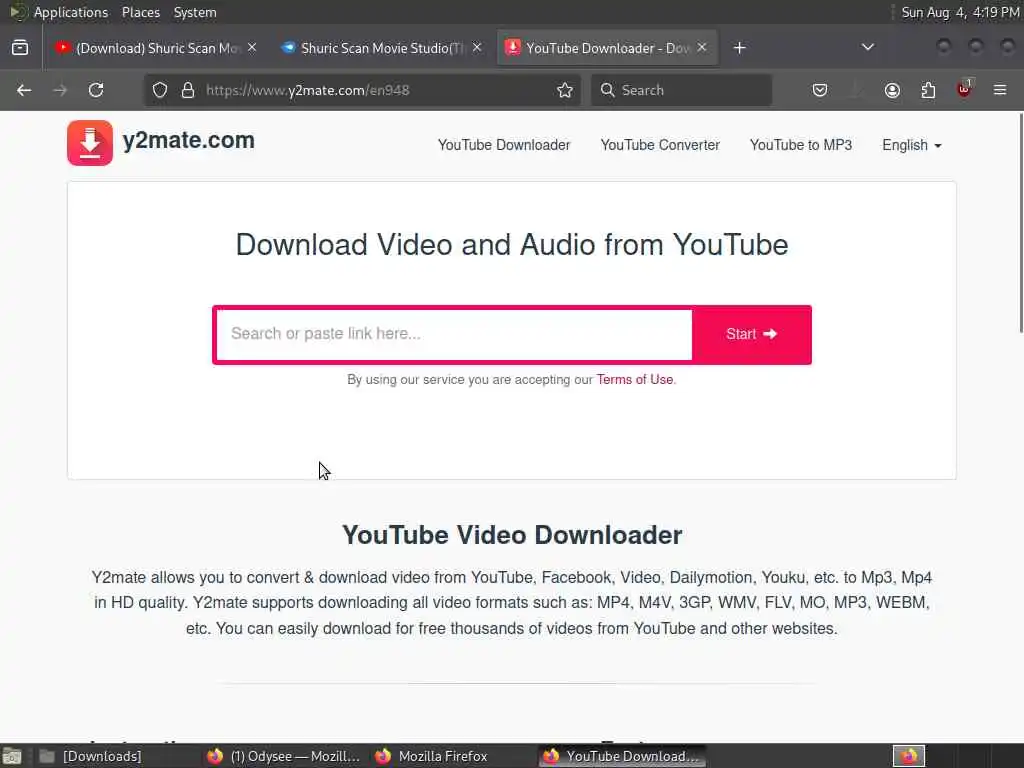Click the tracking protection shield icon
The image size is (1024, 768).
[x=160, y=90]
